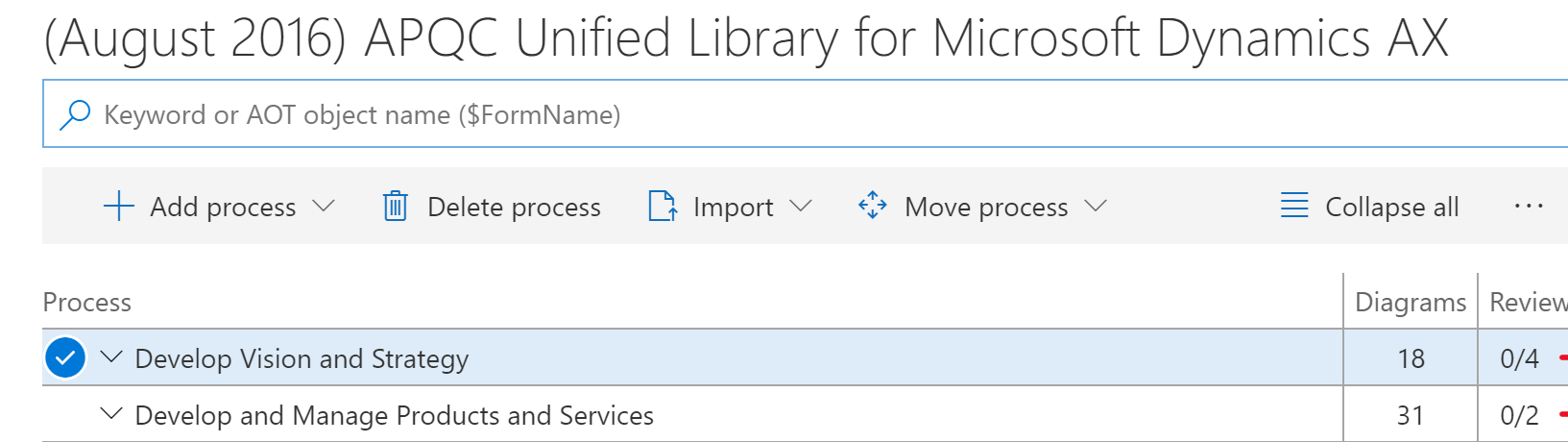The height and width of the screenshot is (442, 1568).
Task: Select Develop and Manage Products and Services row
Action: point(691,415)
